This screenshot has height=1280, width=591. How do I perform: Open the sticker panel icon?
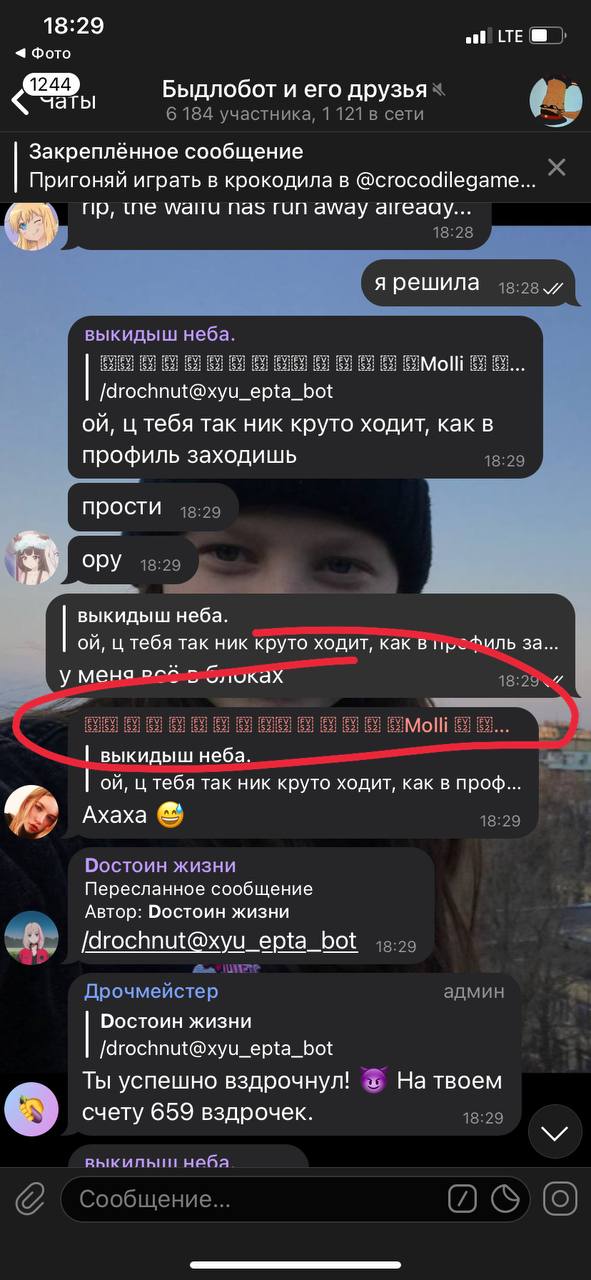[508, 1198]
